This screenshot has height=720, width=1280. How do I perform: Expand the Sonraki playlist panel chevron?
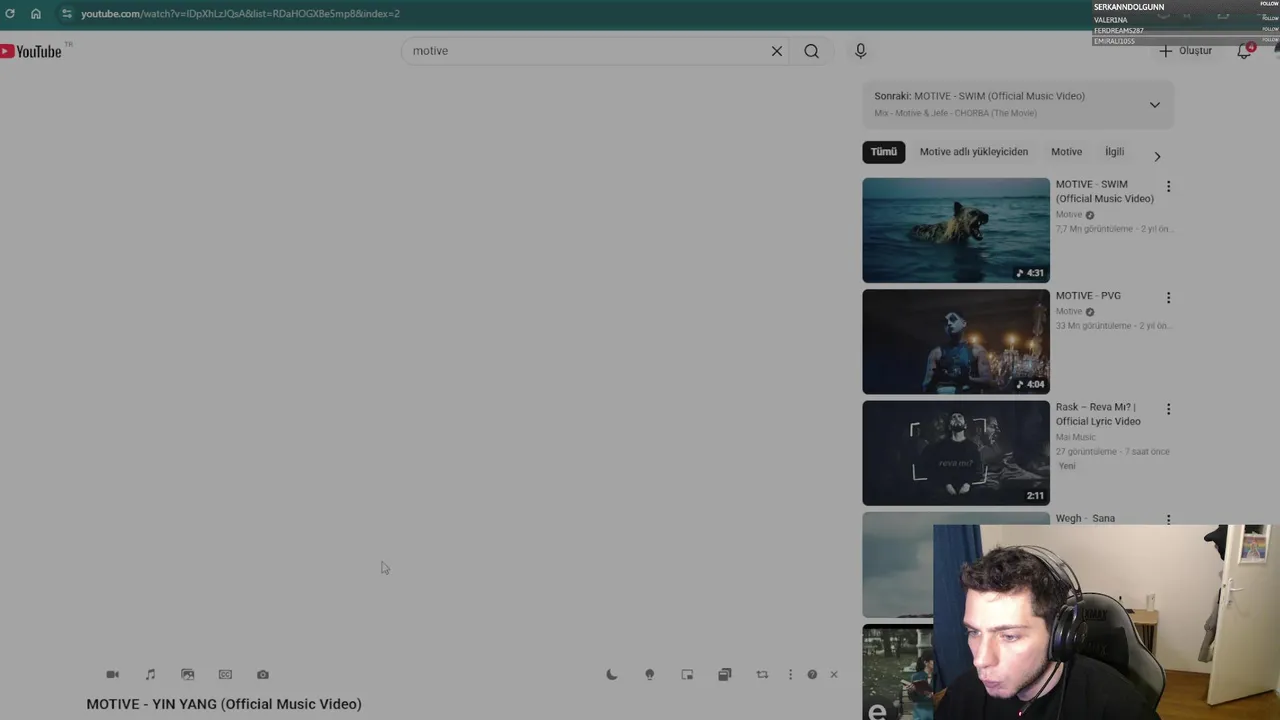pyautogui.click(x=1155, y=105)
